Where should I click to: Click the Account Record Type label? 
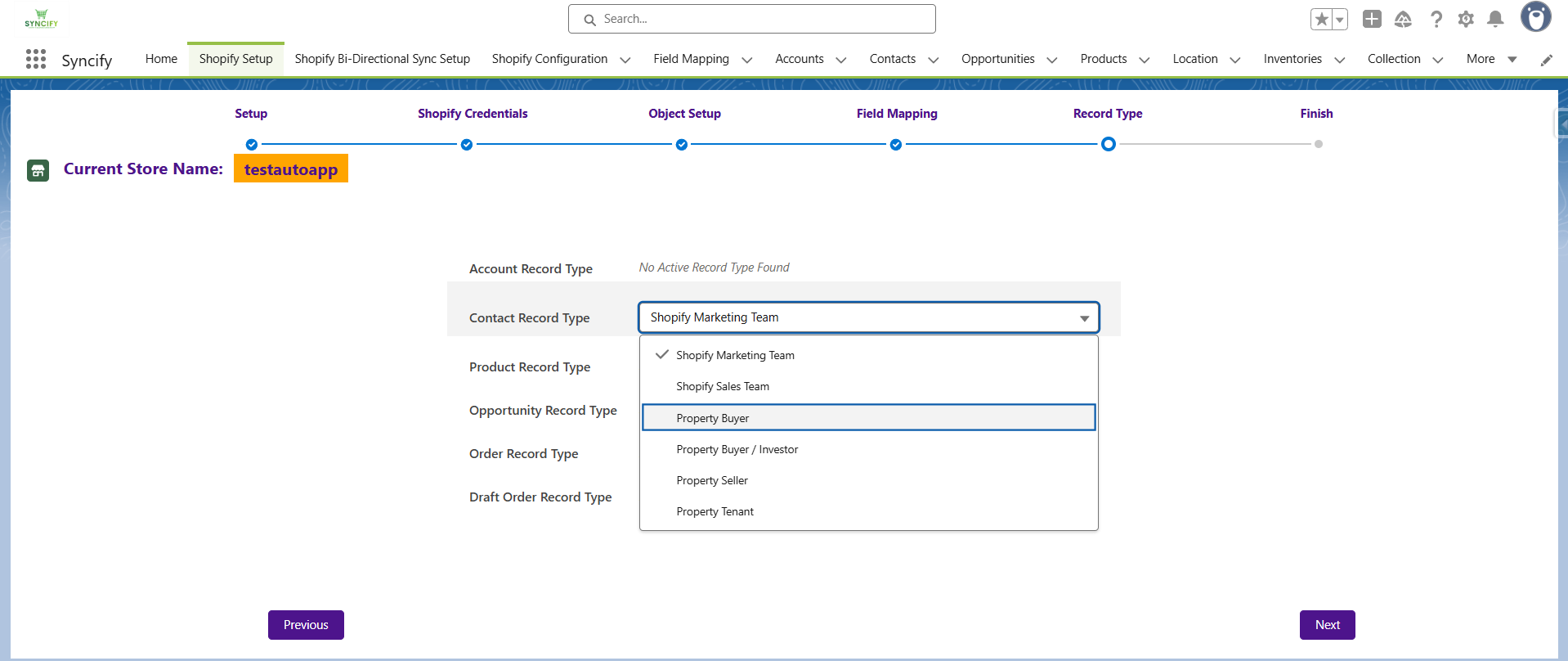coord(531,269)
